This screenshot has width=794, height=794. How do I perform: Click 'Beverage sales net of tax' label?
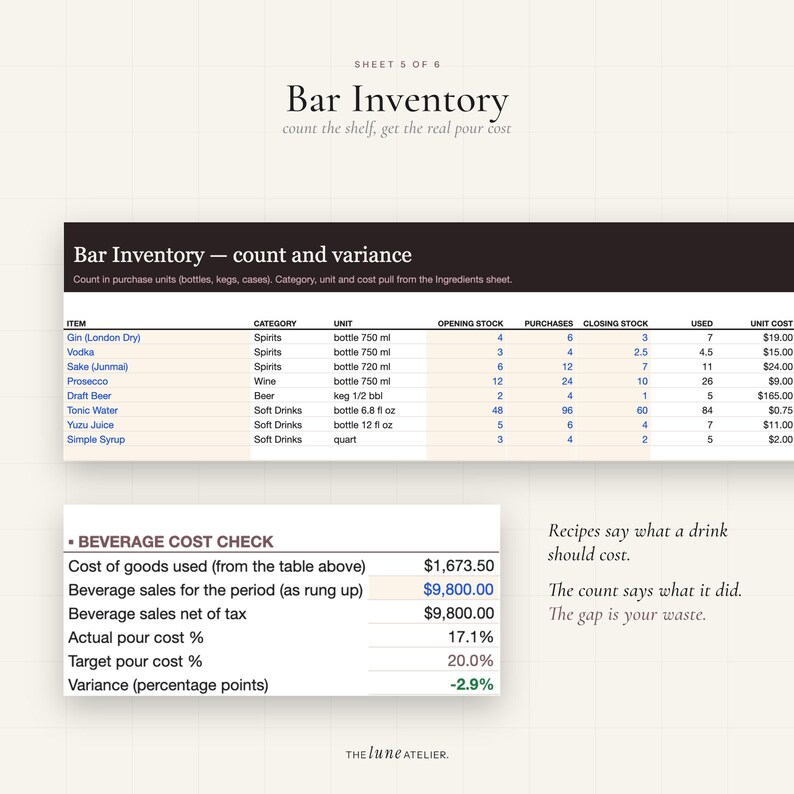coord(157,614)
